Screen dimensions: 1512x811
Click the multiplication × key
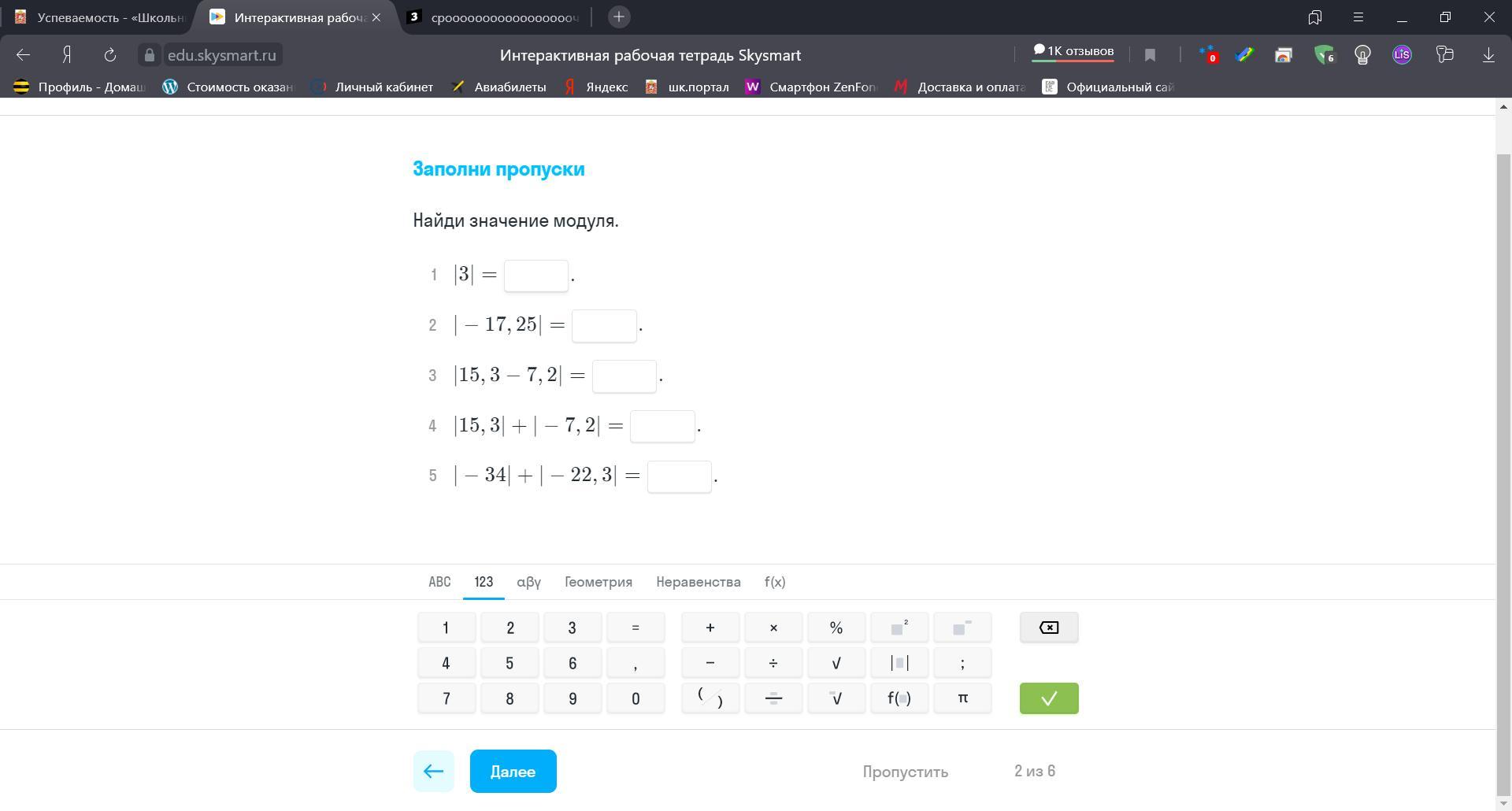point(773,628)
